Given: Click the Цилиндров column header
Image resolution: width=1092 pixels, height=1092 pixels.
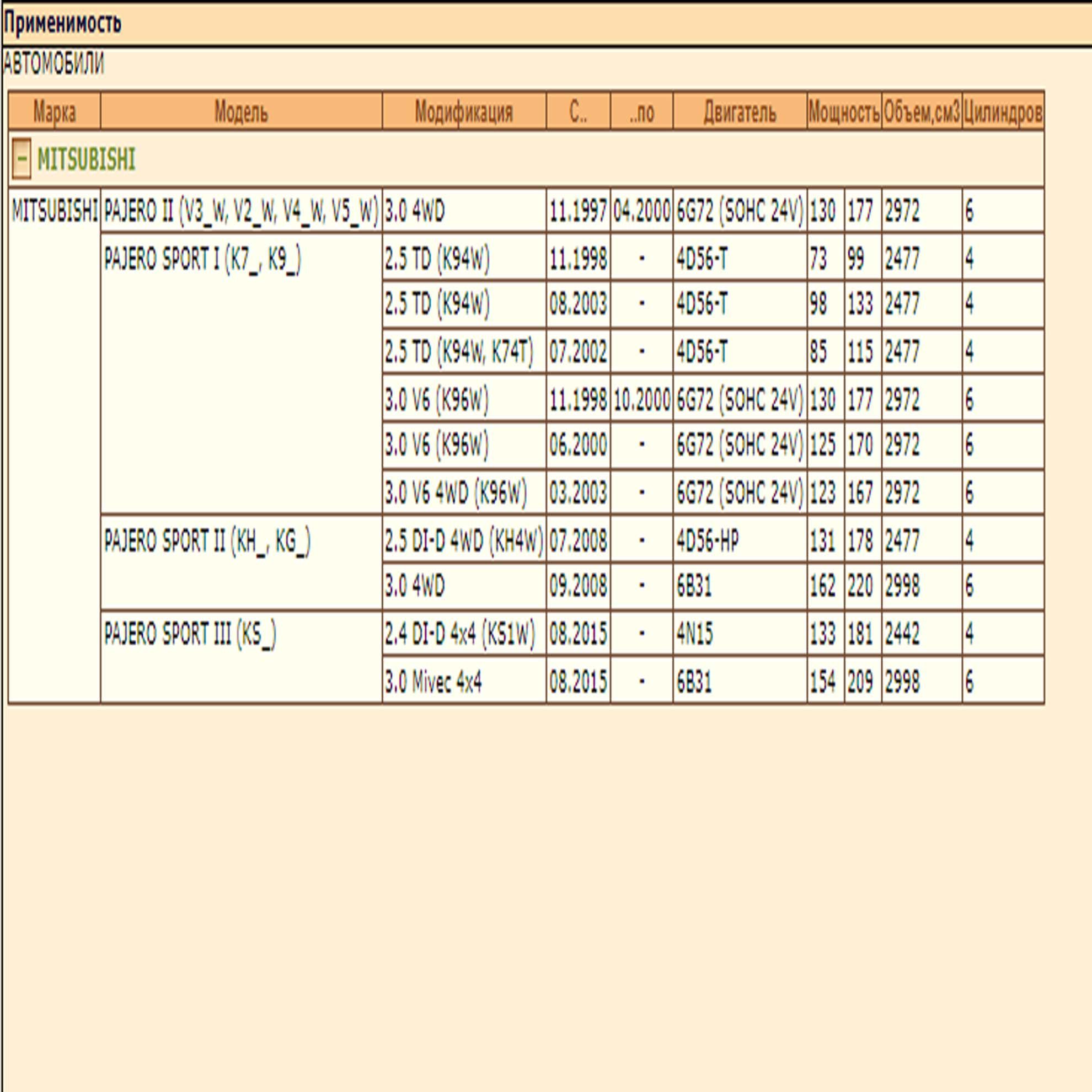Looking at the screenshot, I should (1003, 111).
